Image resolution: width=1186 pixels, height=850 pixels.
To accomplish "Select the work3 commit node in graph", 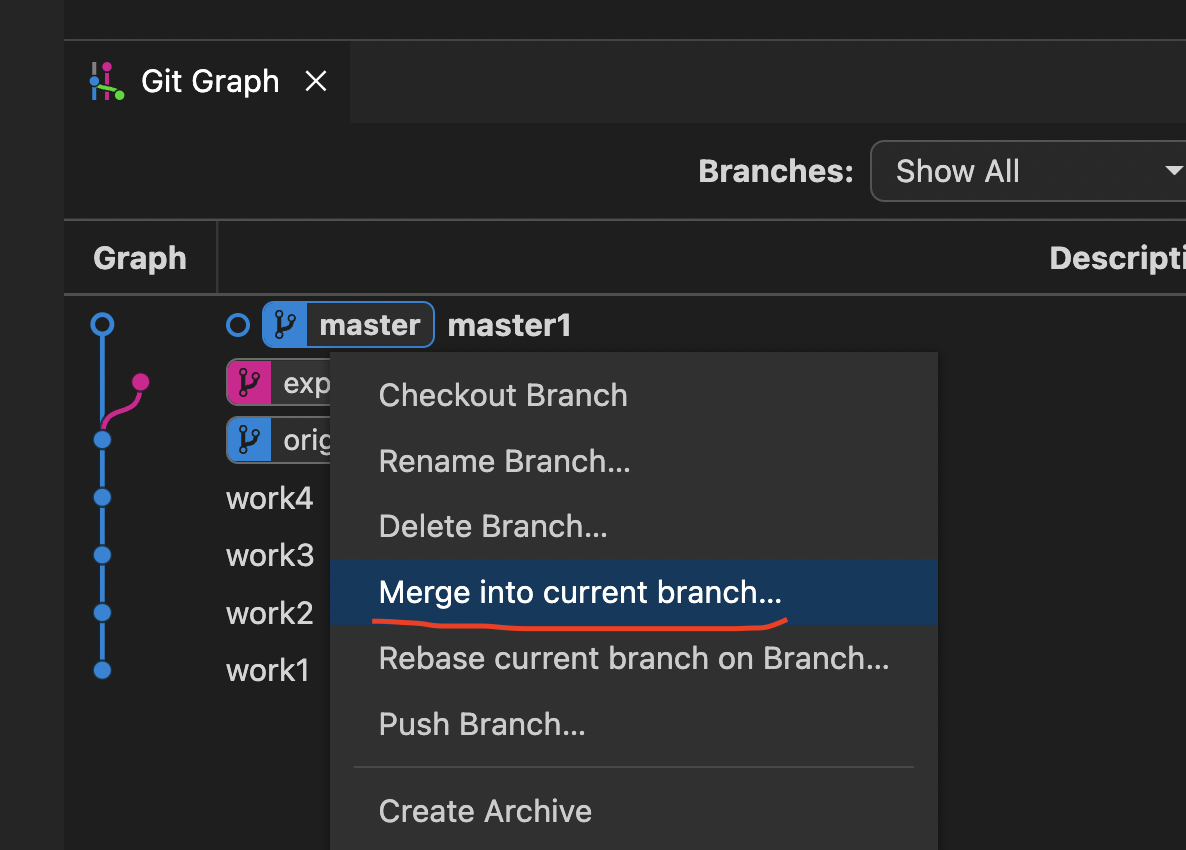I will pos(102,555).
